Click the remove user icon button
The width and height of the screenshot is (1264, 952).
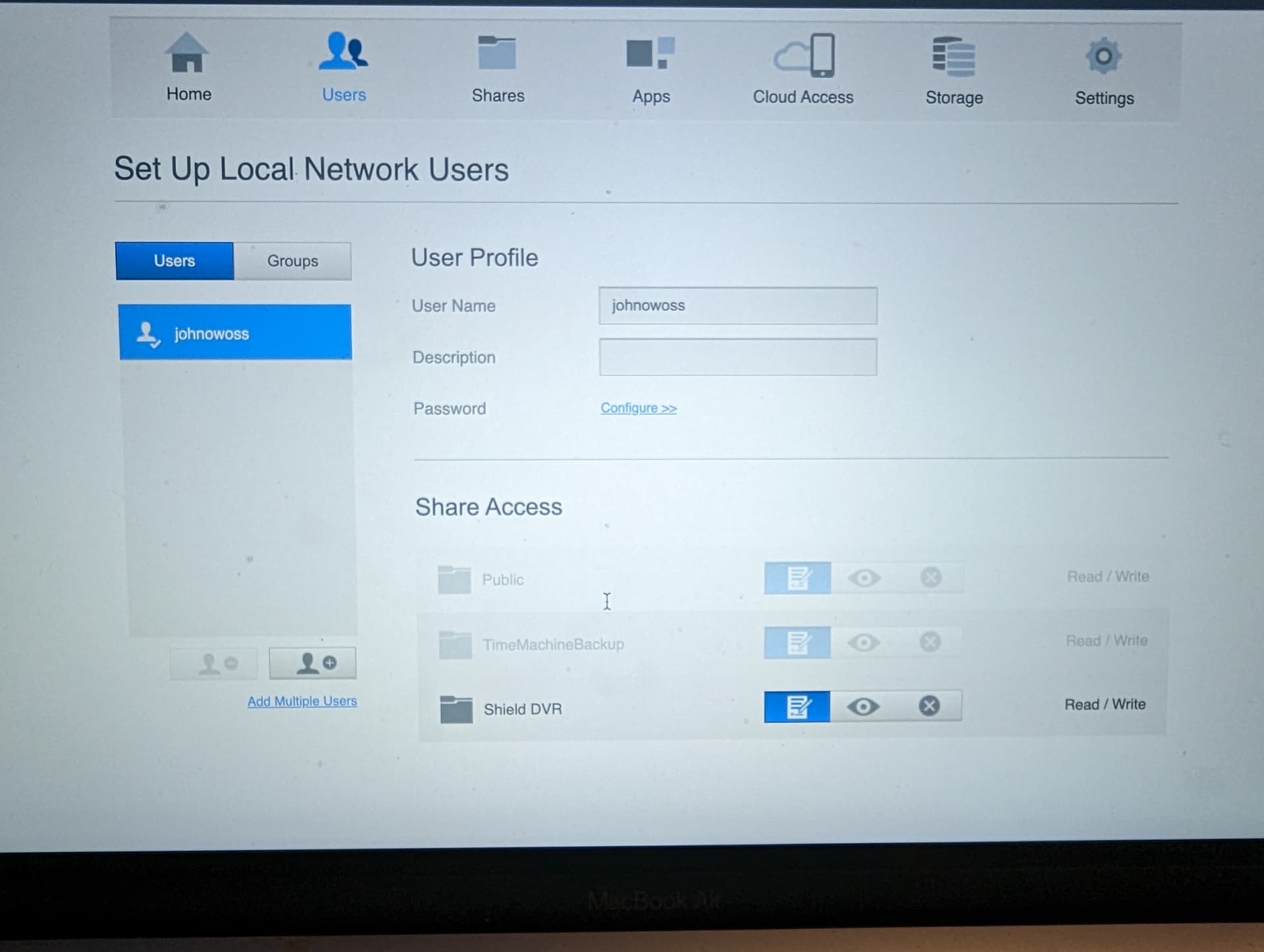pos(214,663)
